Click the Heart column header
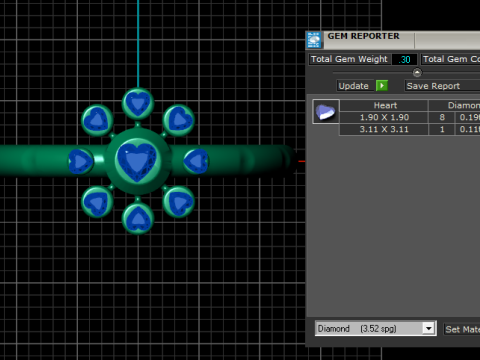Image resolution: width=480 pixels, height=360 pixels. click(384, 105)
